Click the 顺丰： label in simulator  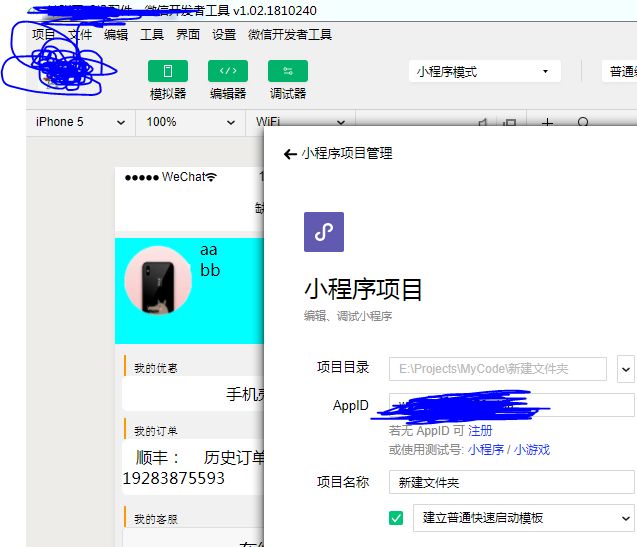tap(158, 458)
